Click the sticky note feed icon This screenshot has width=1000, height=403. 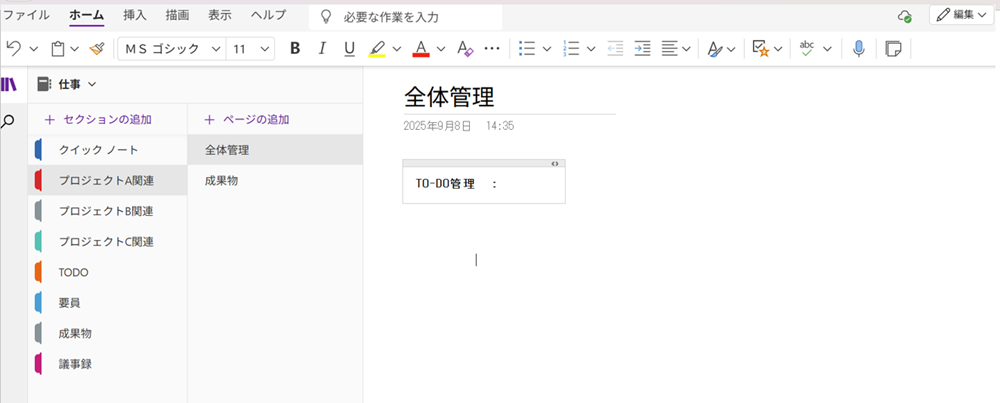(894, 48)
